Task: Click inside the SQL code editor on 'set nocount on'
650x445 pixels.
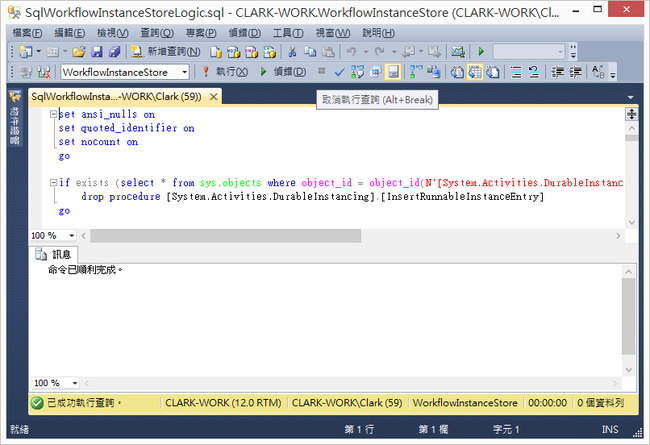Action: [x=98, y=142]
